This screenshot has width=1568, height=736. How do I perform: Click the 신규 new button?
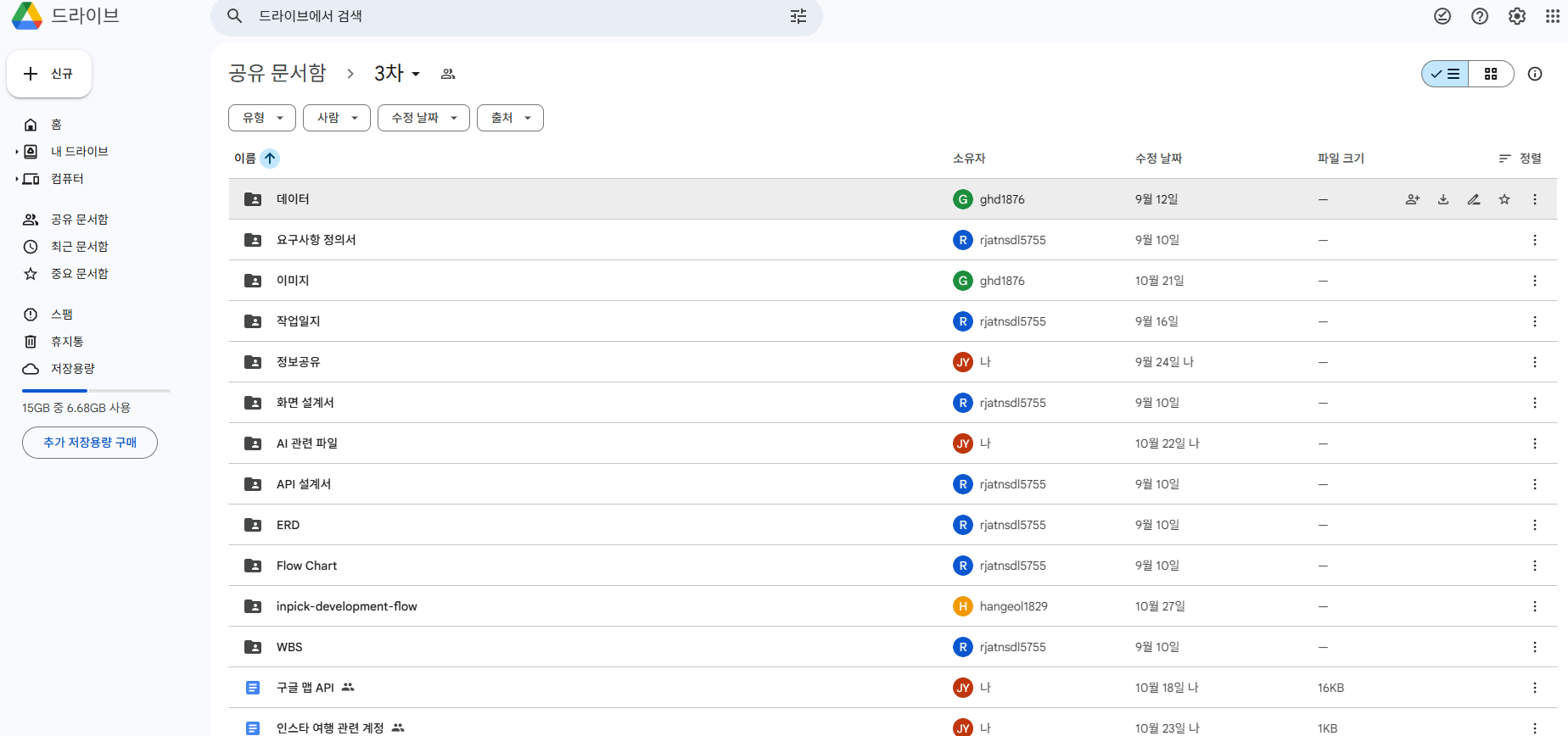tap(49, 74)
